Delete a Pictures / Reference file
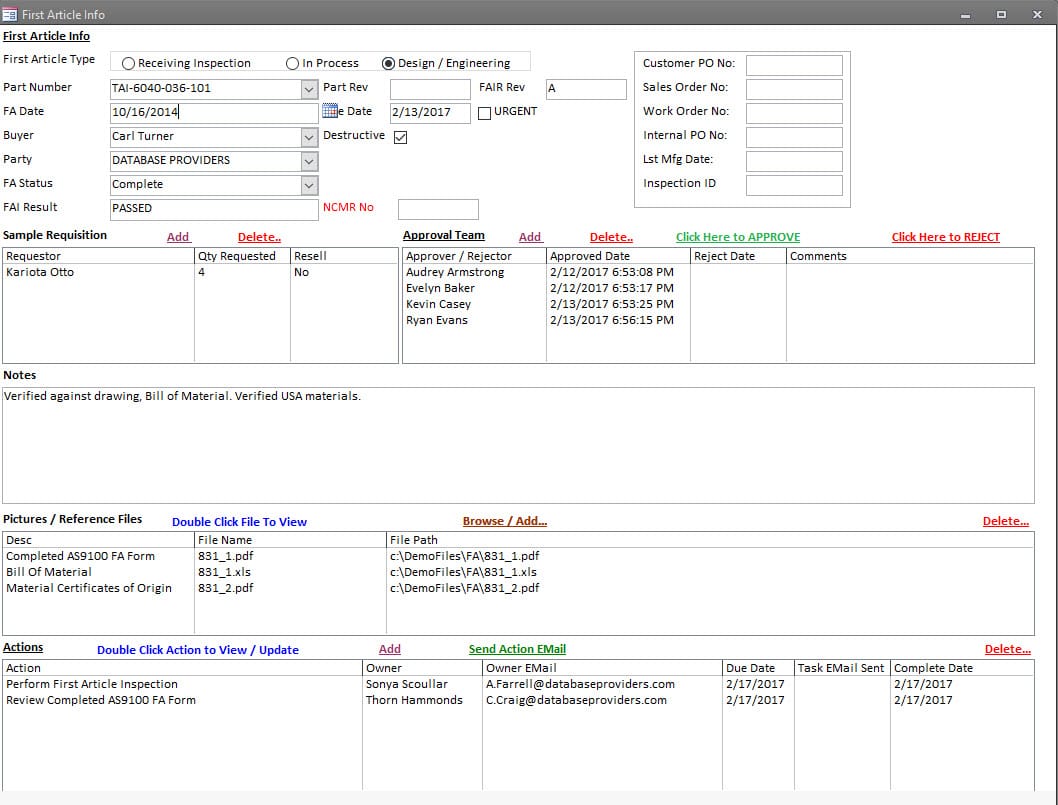1058x805 pixels. 1005,521
